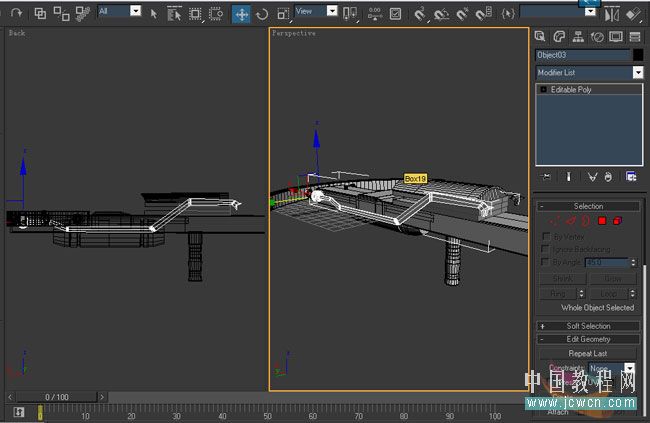Click the By Angle value field
This screenshot has width=650, height=423.
pos(607,263)
